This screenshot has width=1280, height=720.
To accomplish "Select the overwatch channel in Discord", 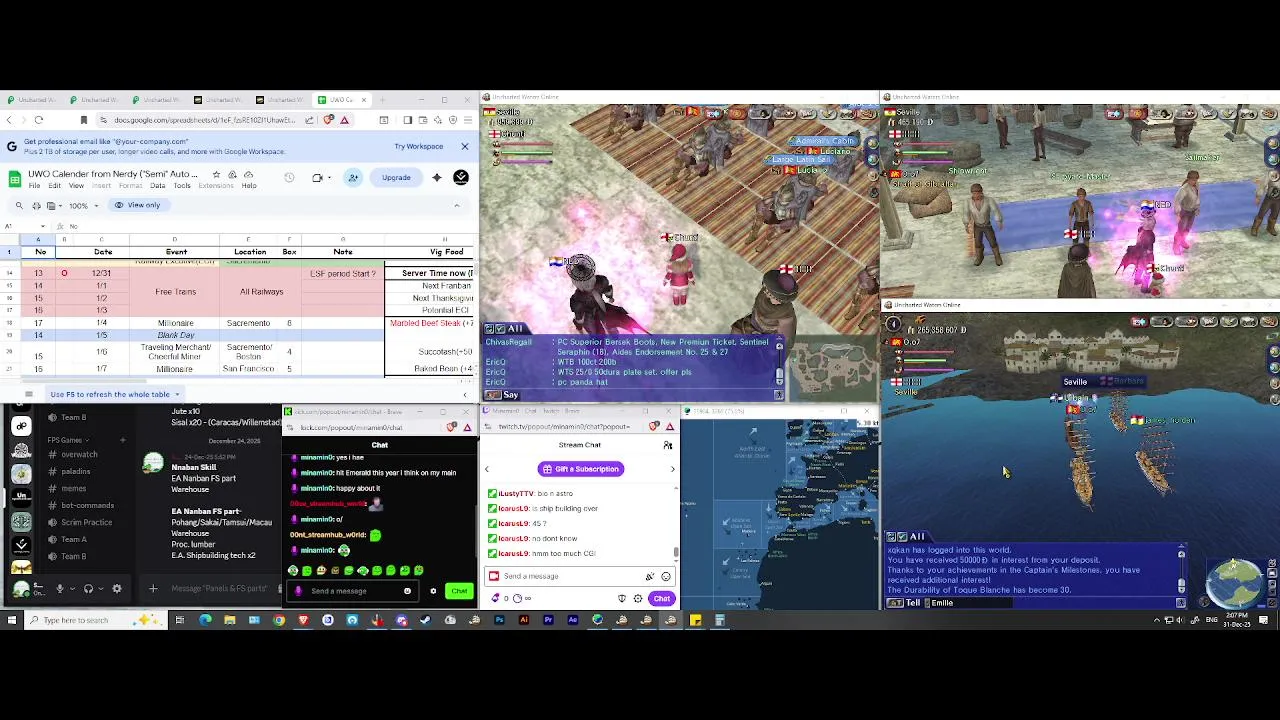I will 78,455.
